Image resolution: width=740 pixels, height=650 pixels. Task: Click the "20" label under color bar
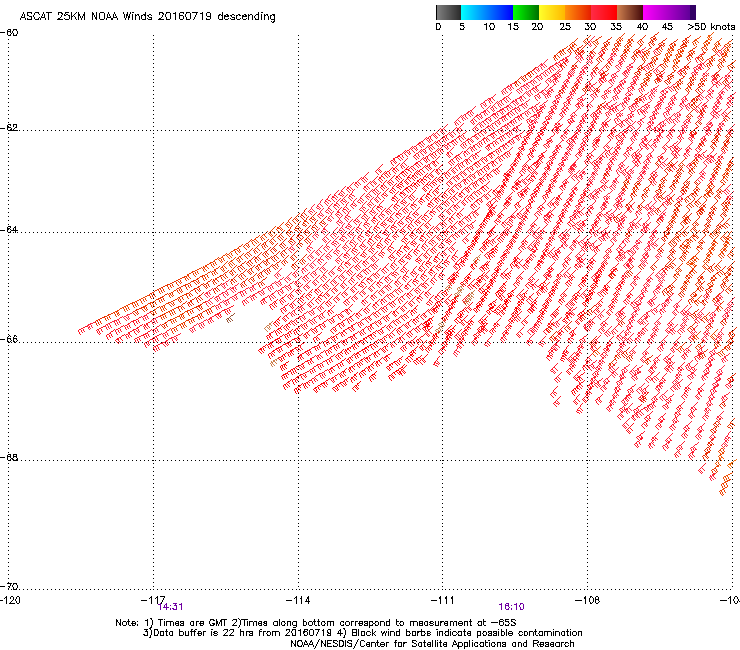tap(537, 26)
